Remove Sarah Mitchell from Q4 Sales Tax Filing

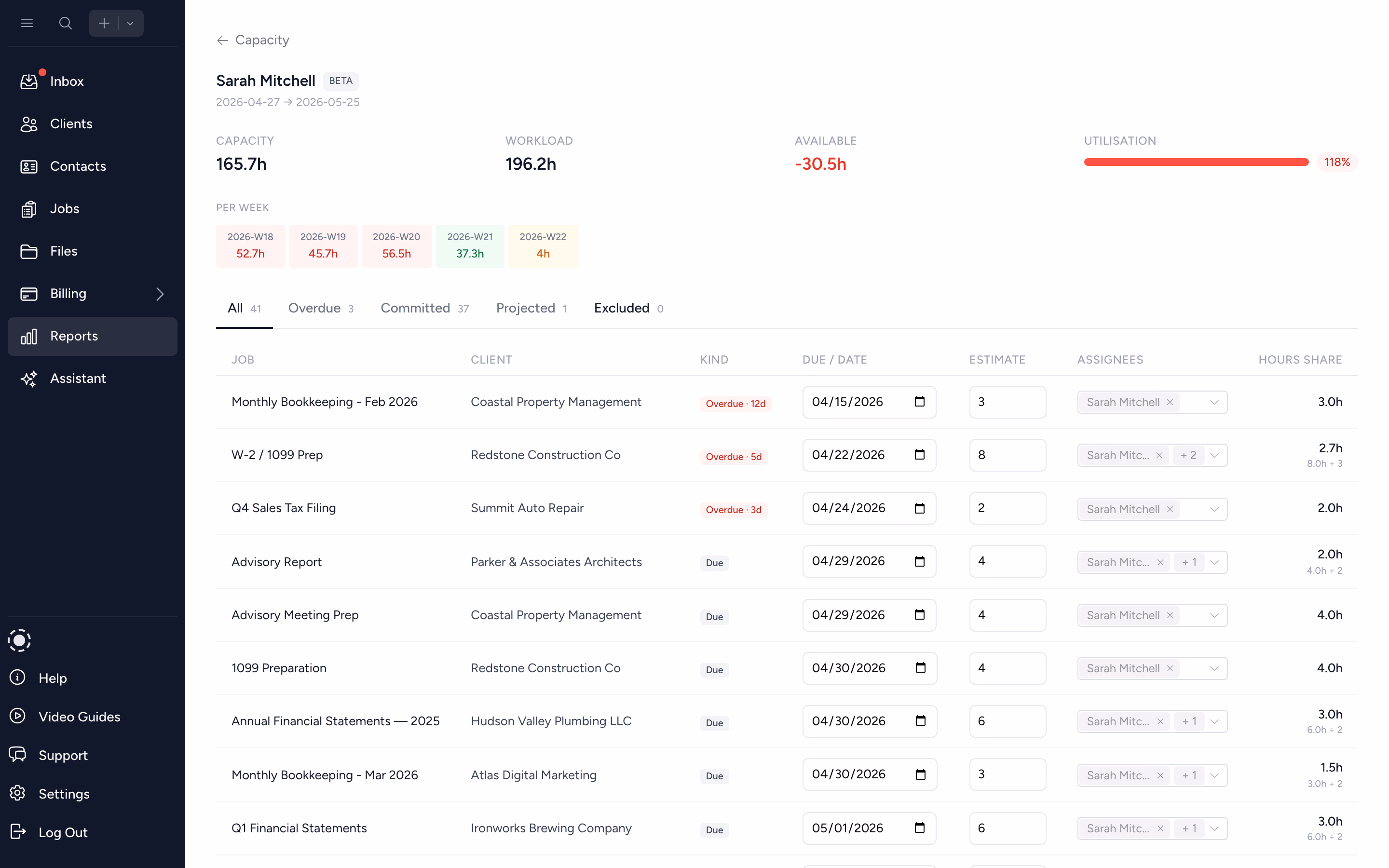[x=1170, y=509]
